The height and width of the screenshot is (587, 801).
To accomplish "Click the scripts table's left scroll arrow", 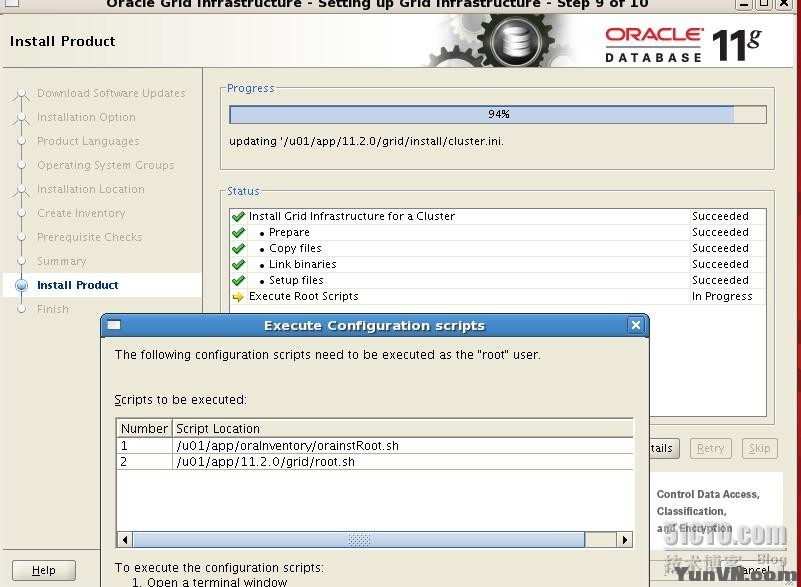I will click(x=125, y=539).
